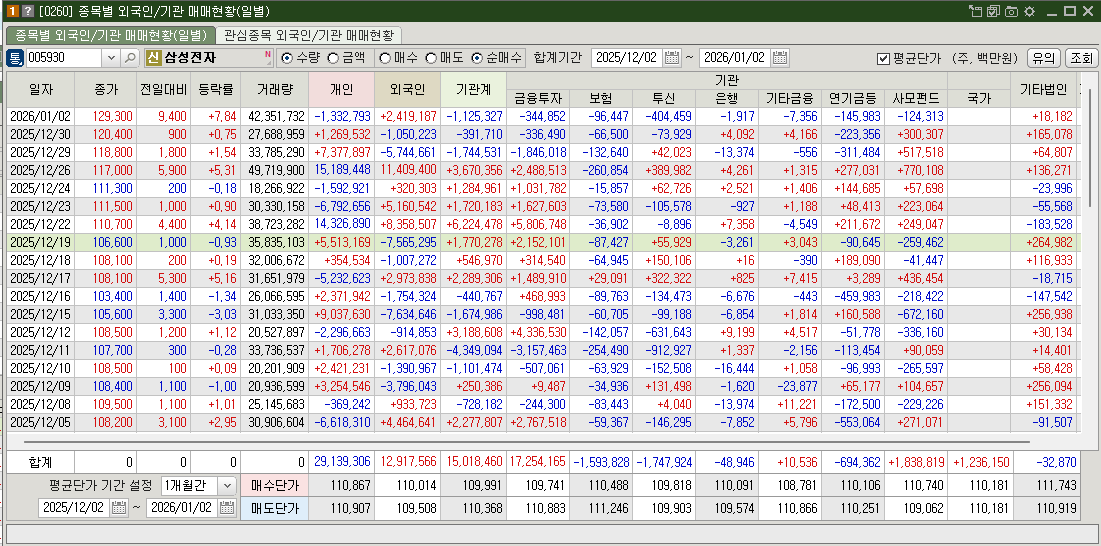Click the orange window number 1 icon
This screenshot has height=546, width=1101.
[13, 11]
